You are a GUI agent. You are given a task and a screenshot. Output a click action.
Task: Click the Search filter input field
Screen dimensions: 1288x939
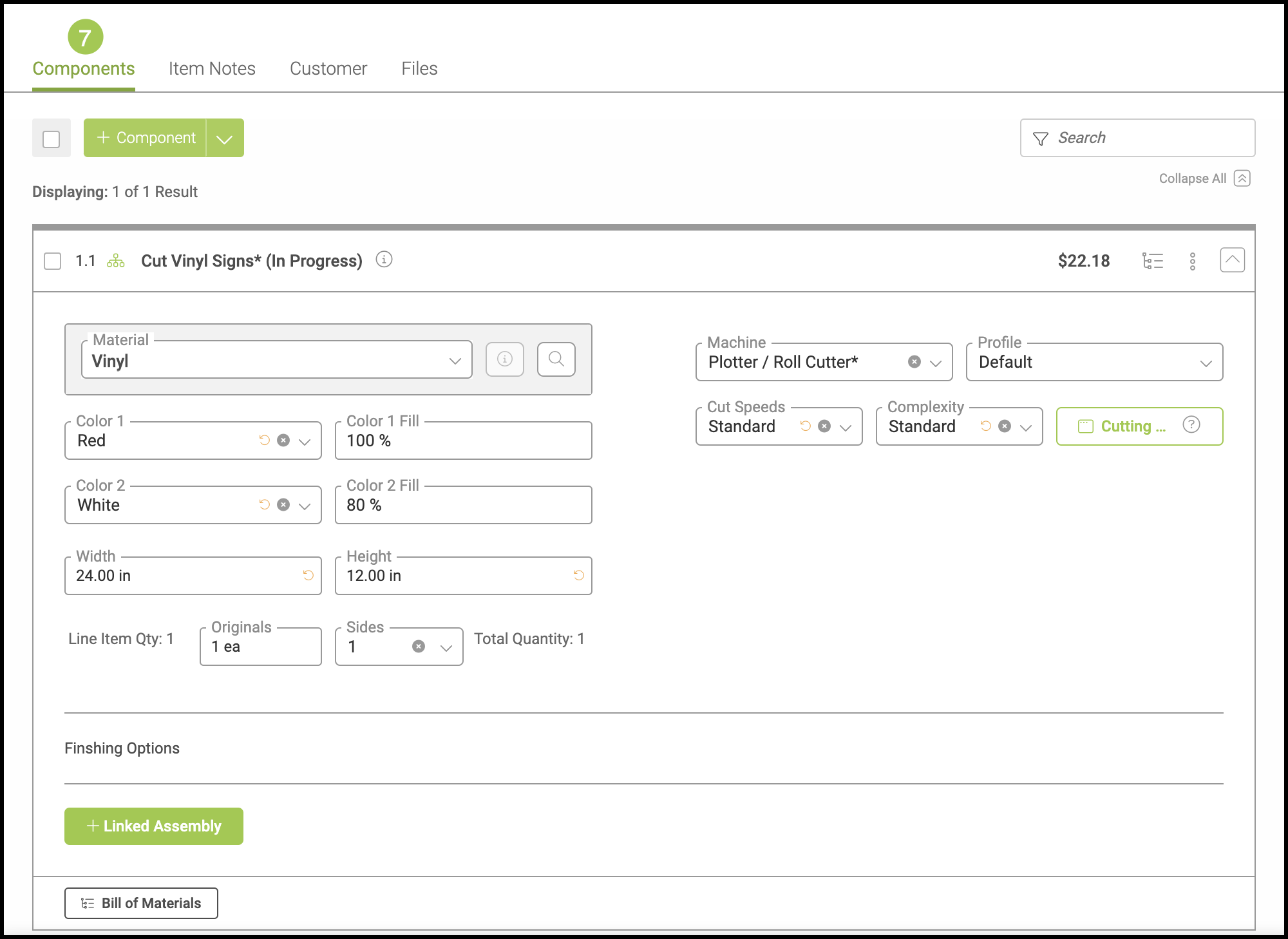click(1146, 138)
